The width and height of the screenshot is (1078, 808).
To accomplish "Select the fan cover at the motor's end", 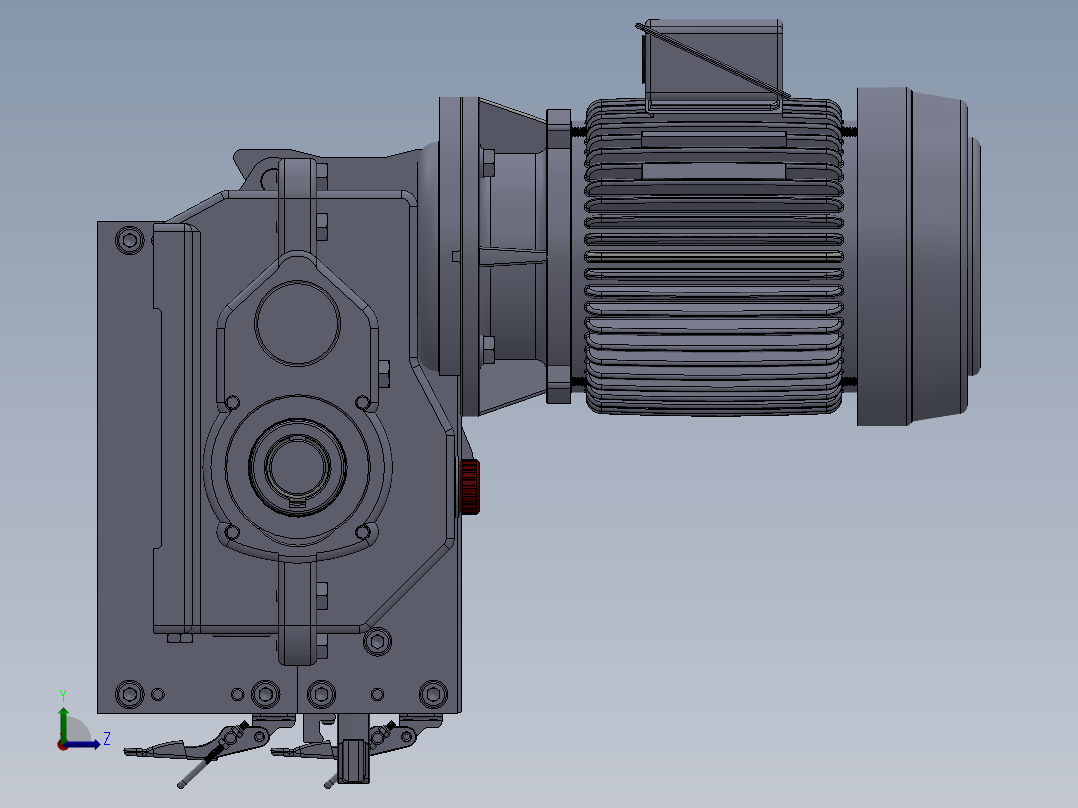I will pyautogui.click(x=918, y=256).
